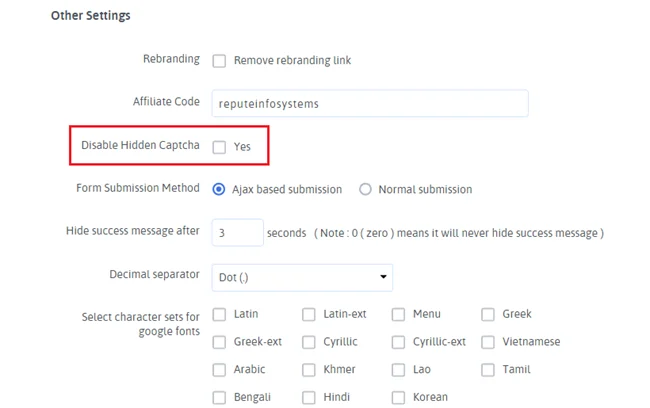Tick the Khmer checkbox
Image resolution: width=650 pixels, height=408 pixels.
click(x=309, y=370)
